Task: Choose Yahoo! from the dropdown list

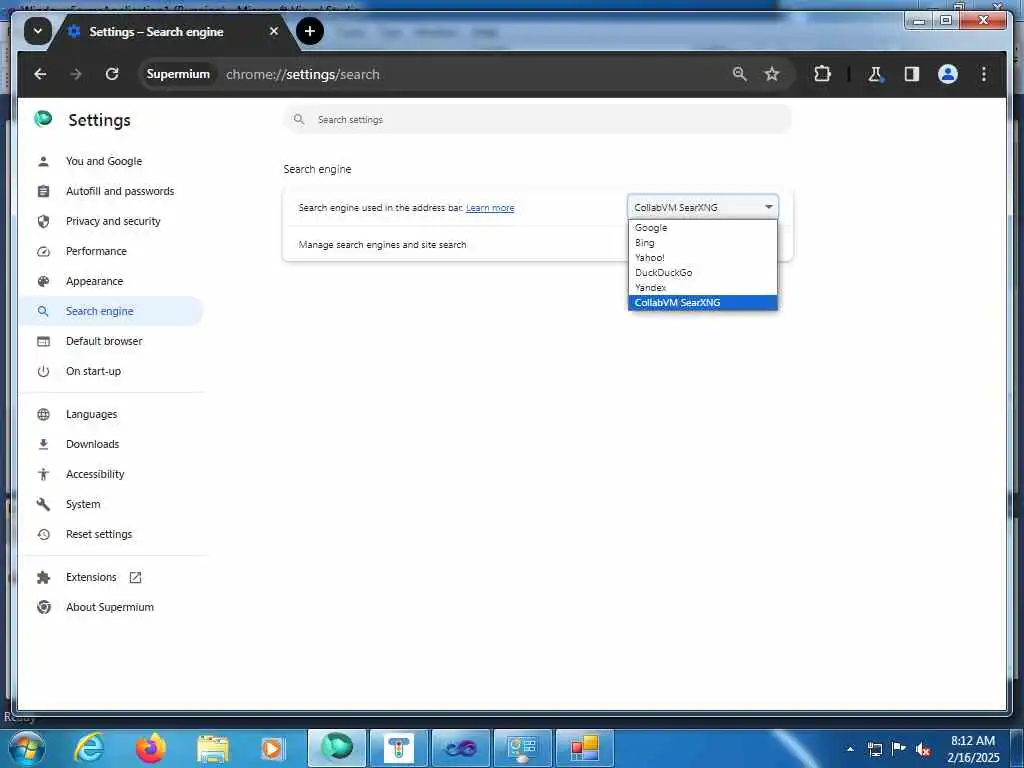Action: (x=703, y=258)
